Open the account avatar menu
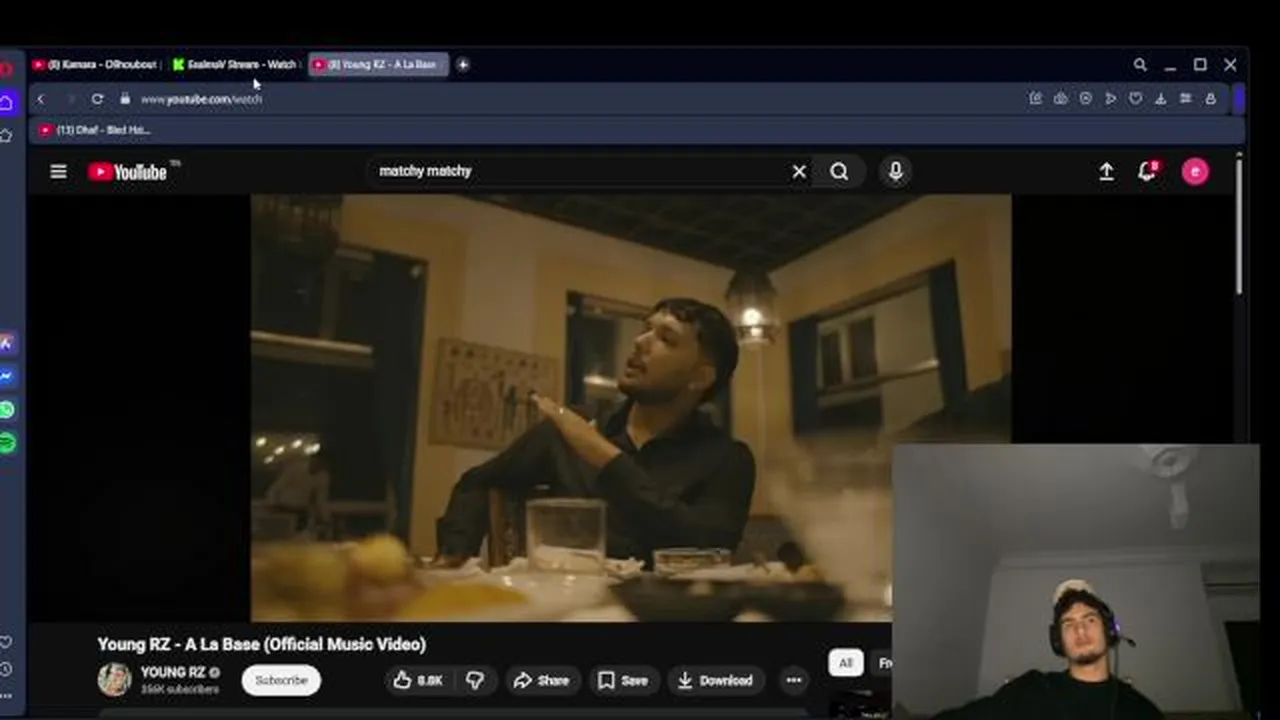1280x720 pixels. tap(1195, 172)
